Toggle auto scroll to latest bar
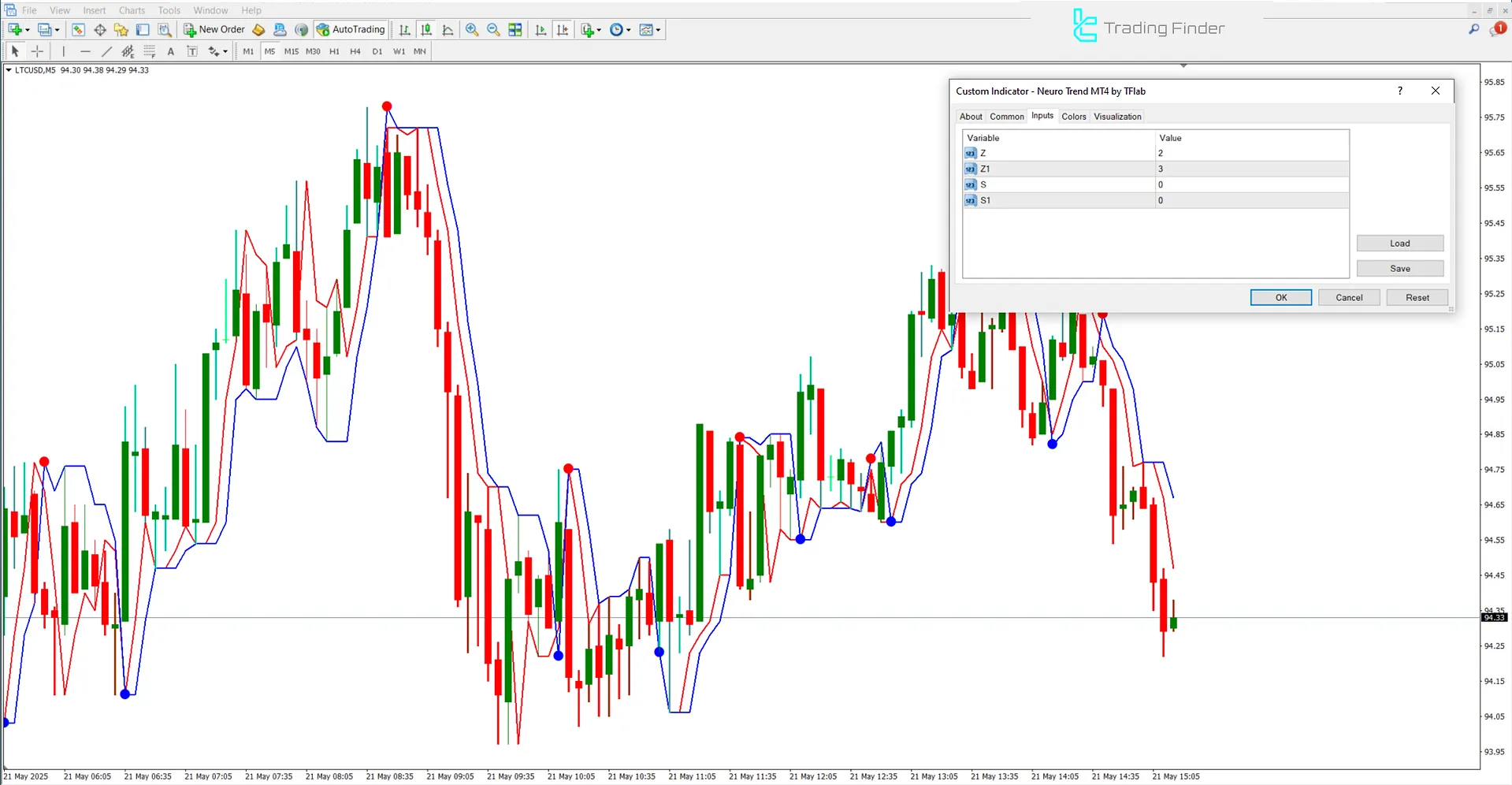 click(541, 29)
